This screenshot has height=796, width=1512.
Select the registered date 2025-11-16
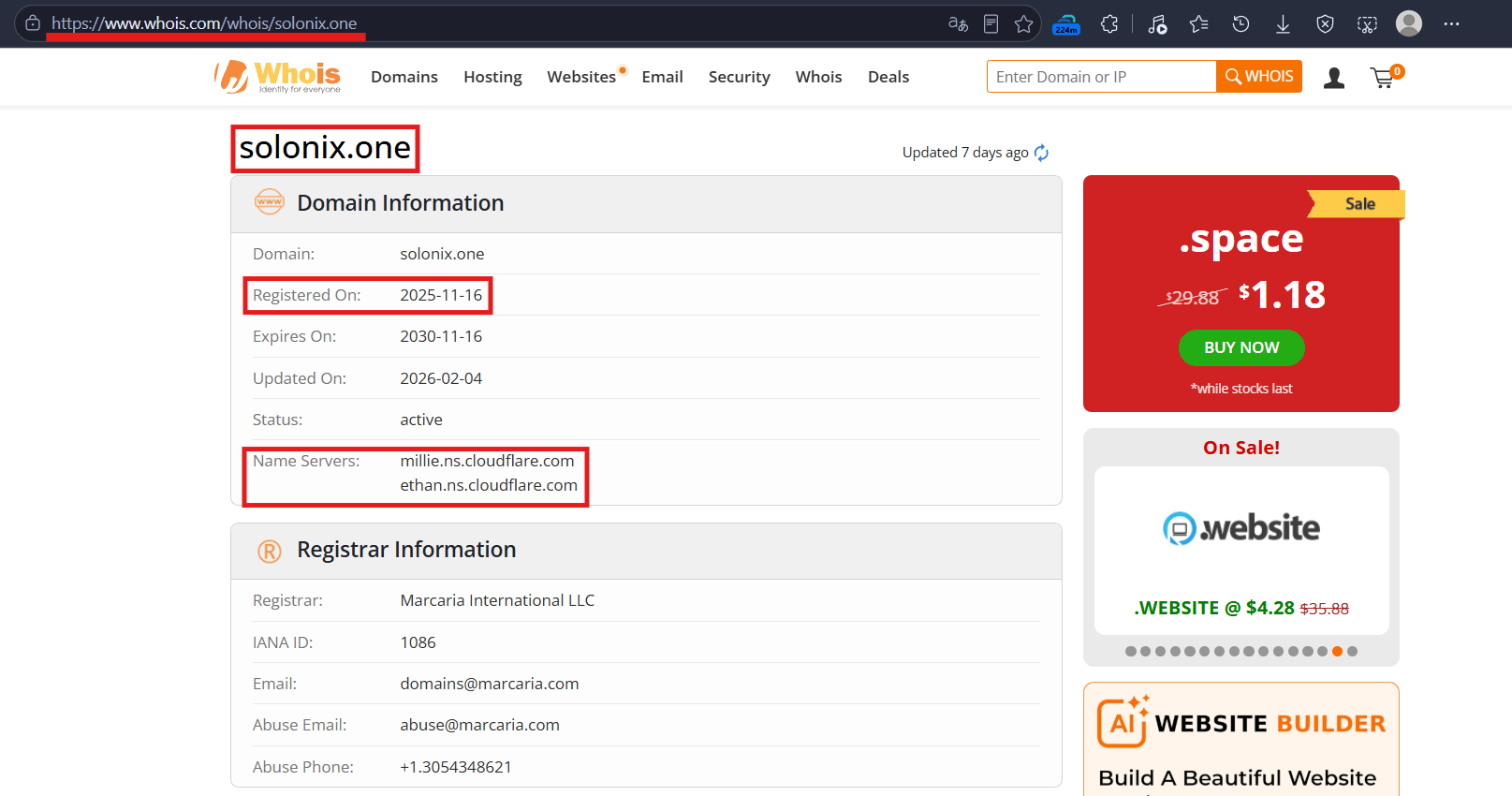click(x=441, y=295)
